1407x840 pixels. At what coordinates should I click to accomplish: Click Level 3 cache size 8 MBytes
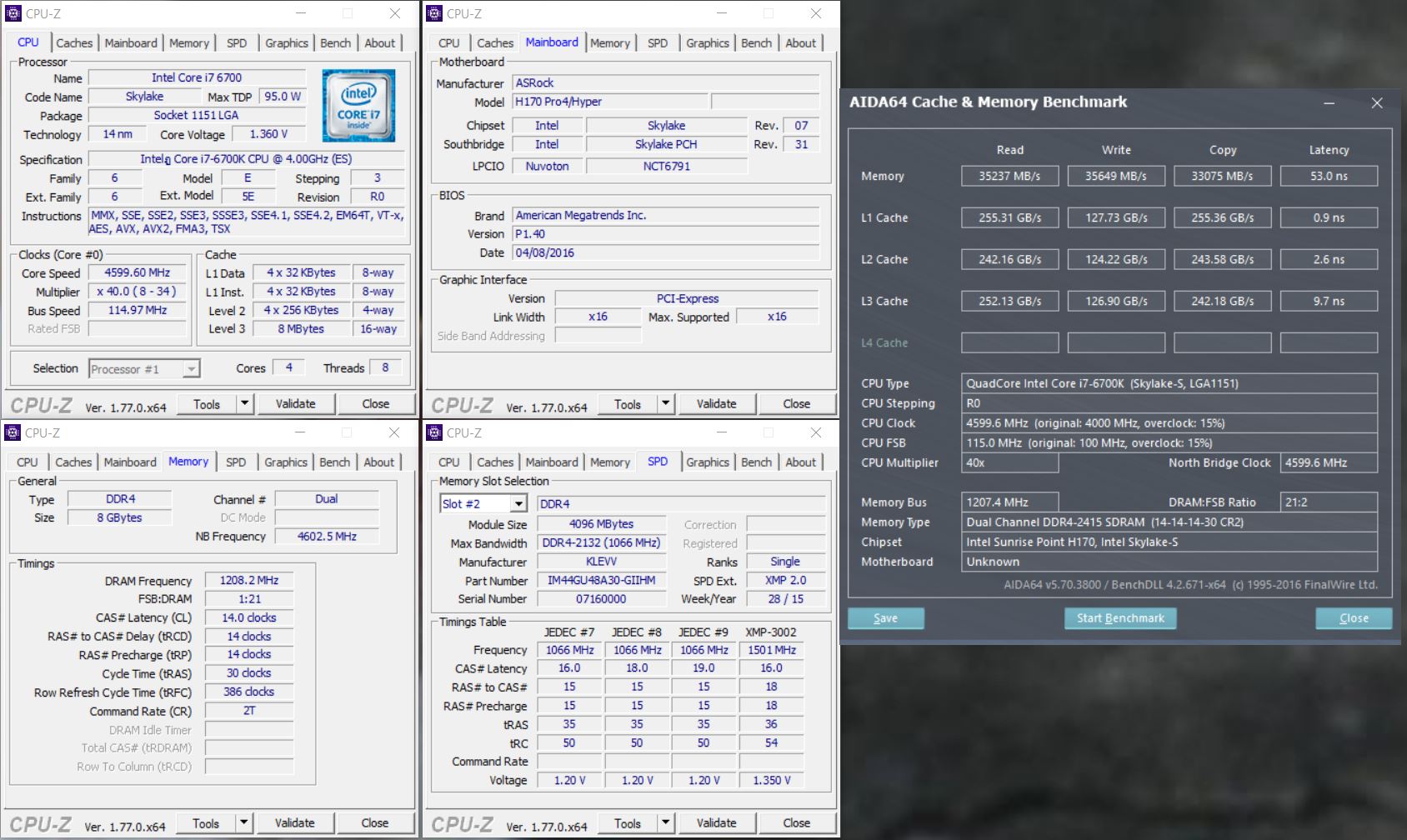pos(301,329)
